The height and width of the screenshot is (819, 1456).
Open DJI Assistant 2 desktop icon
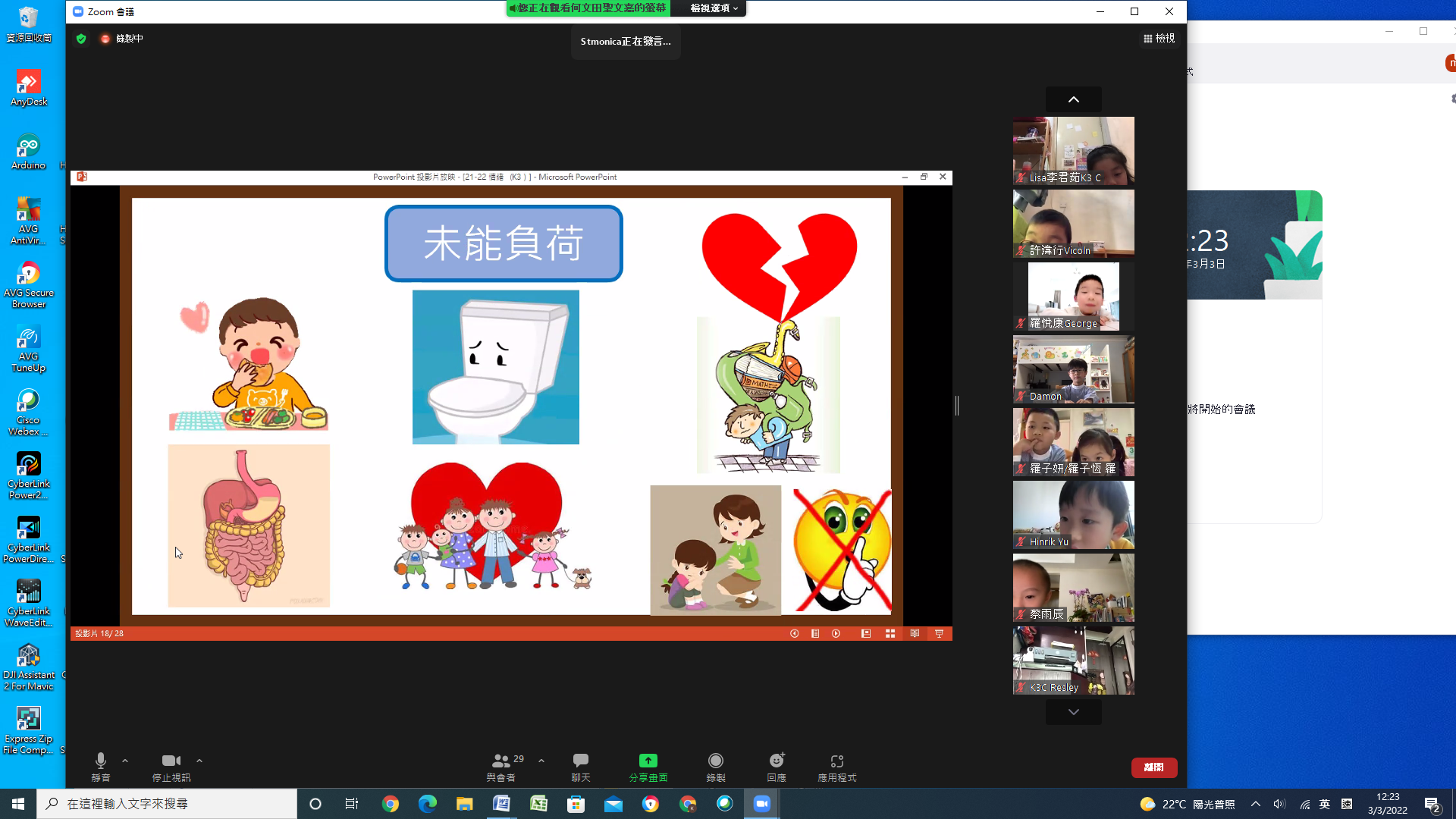coord(29,667)
